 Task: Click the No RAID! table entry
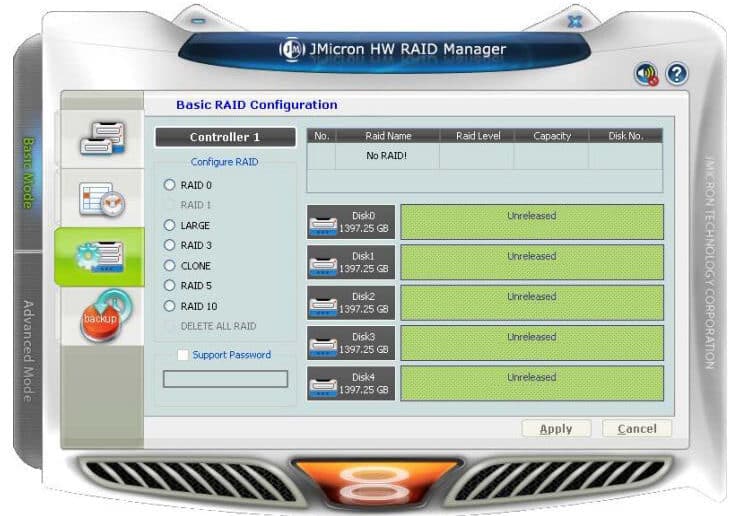click(x=387, y=156)
